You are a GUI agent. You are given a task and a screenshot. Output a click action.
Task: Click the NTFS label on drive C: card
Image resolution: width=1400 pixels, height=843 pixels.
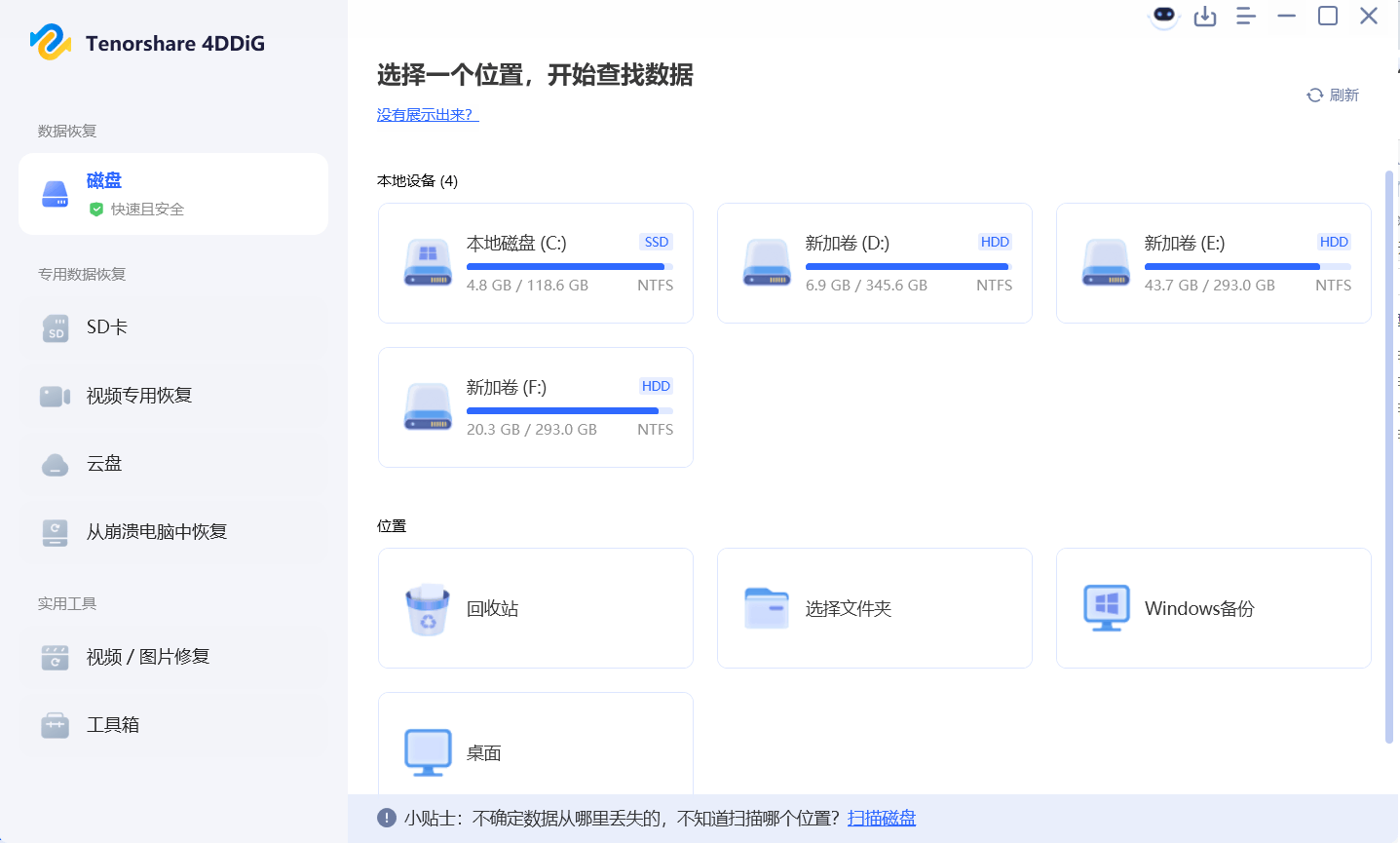(656, 286)
